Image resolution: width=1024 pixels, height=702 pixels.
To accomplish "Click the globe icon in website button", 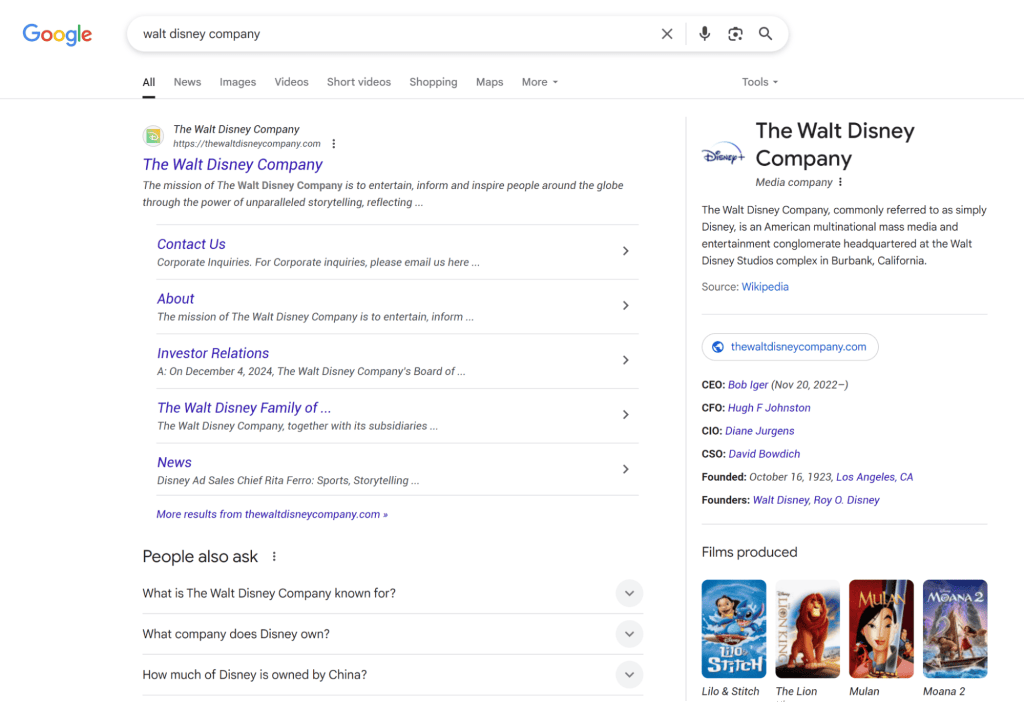I will point(717,347).
